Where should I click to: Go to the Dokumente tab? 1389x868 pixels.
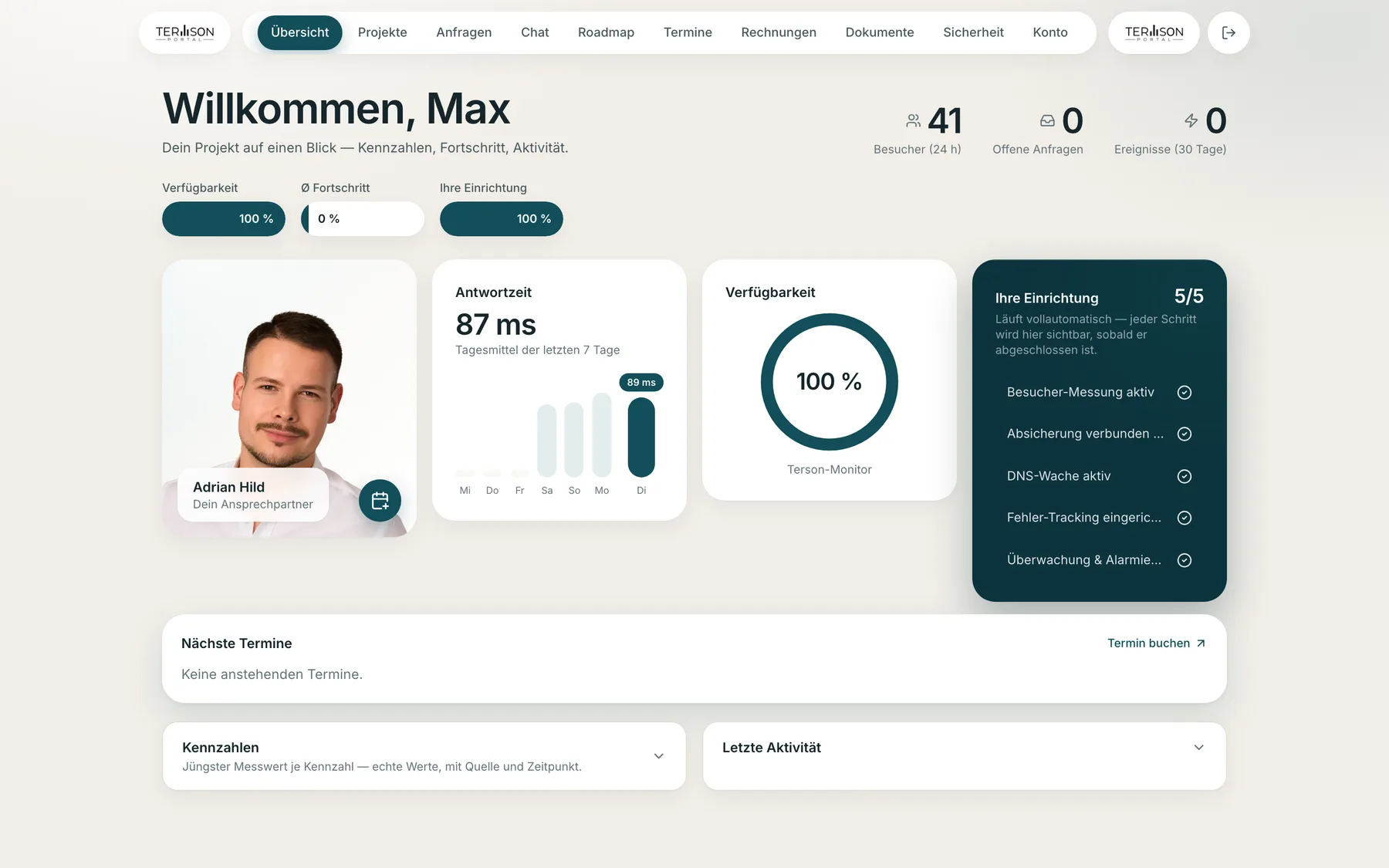[x=880, y=32]
